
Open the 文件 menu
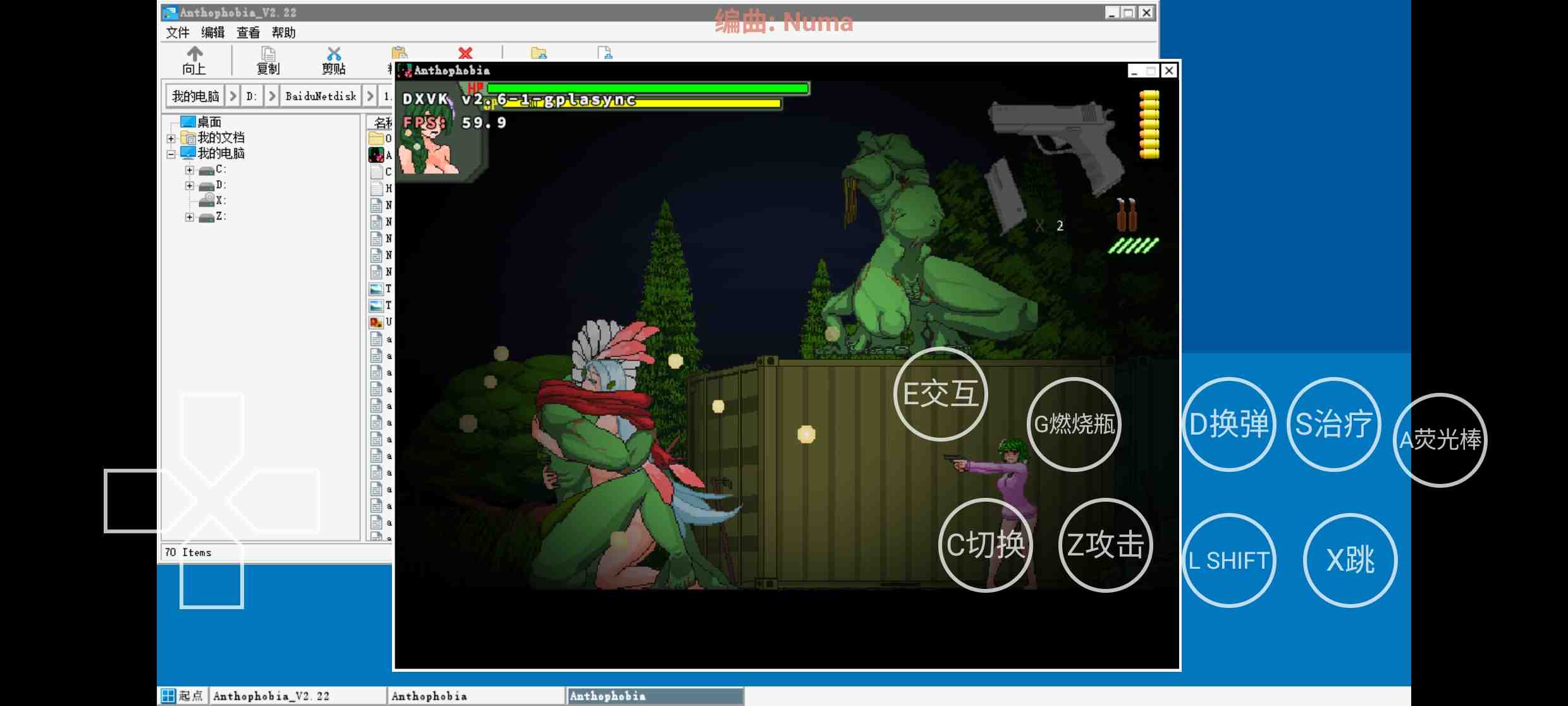coord(178,32)
